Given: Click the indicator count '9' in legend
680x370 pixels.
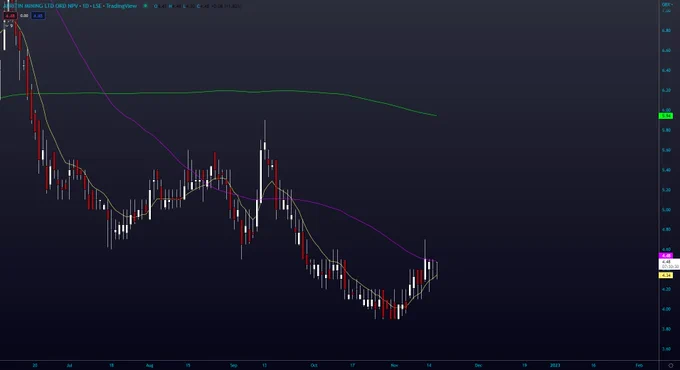Looking at the screenshot, I should (11, 26).
